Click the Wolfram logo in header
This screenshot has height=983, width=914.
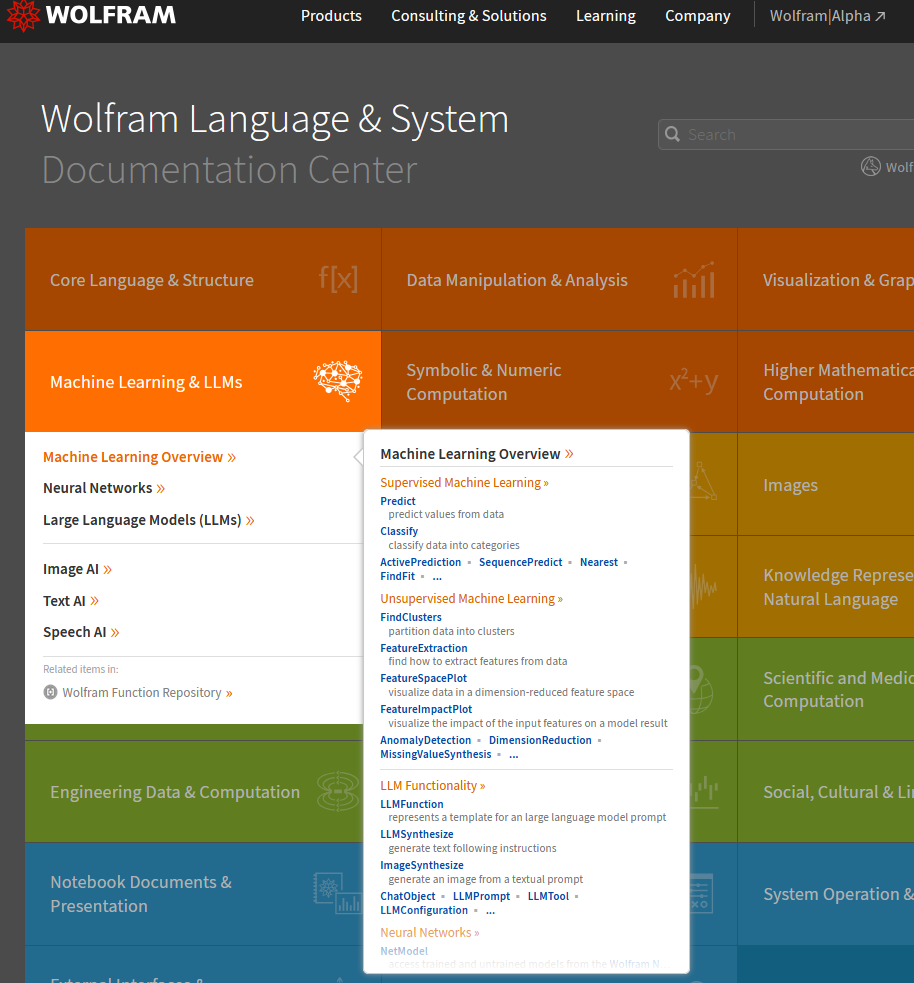(x=92, y=15)
